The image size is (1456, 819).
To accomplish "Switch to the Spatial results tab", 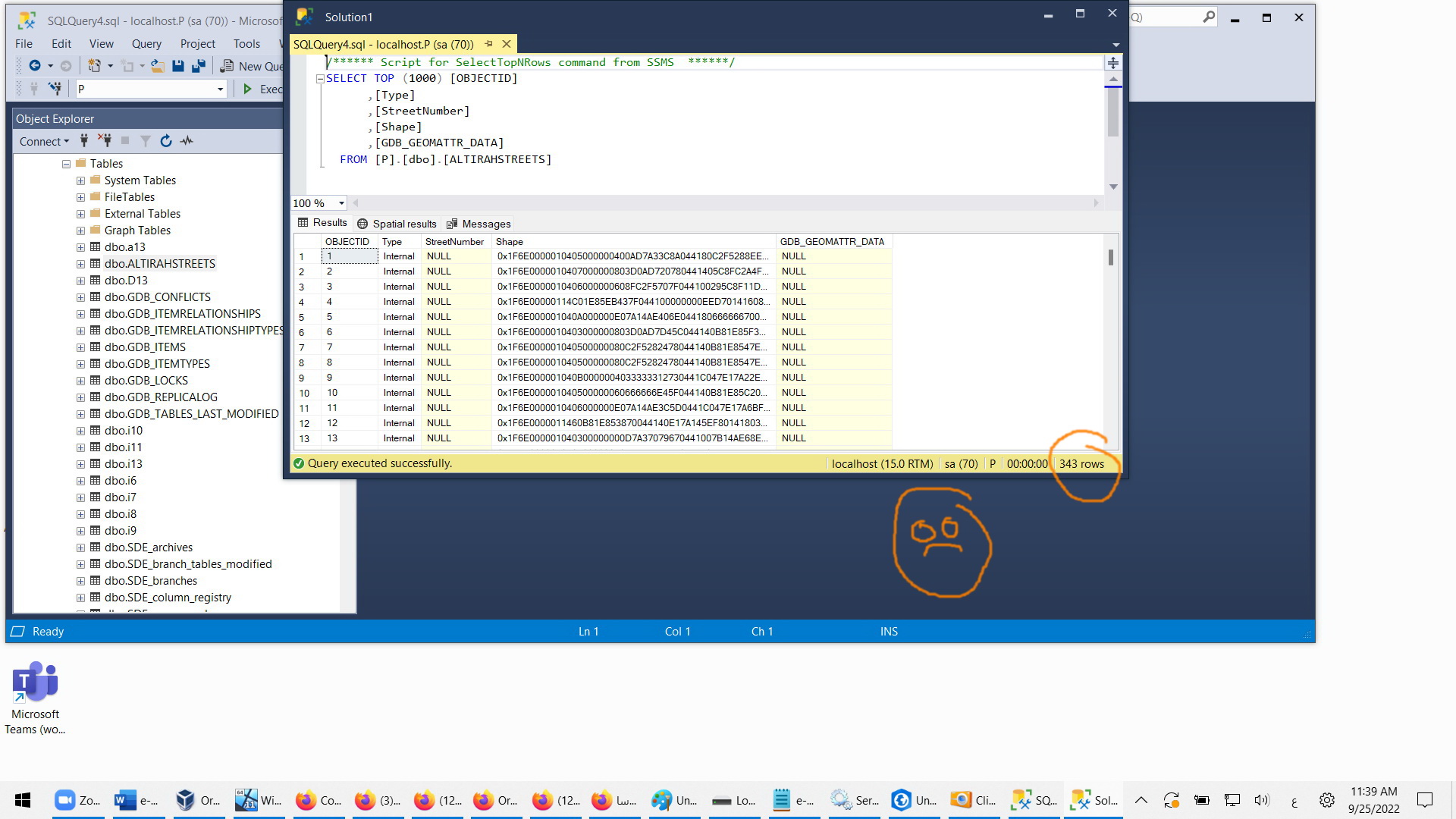I will click(397, 224).
